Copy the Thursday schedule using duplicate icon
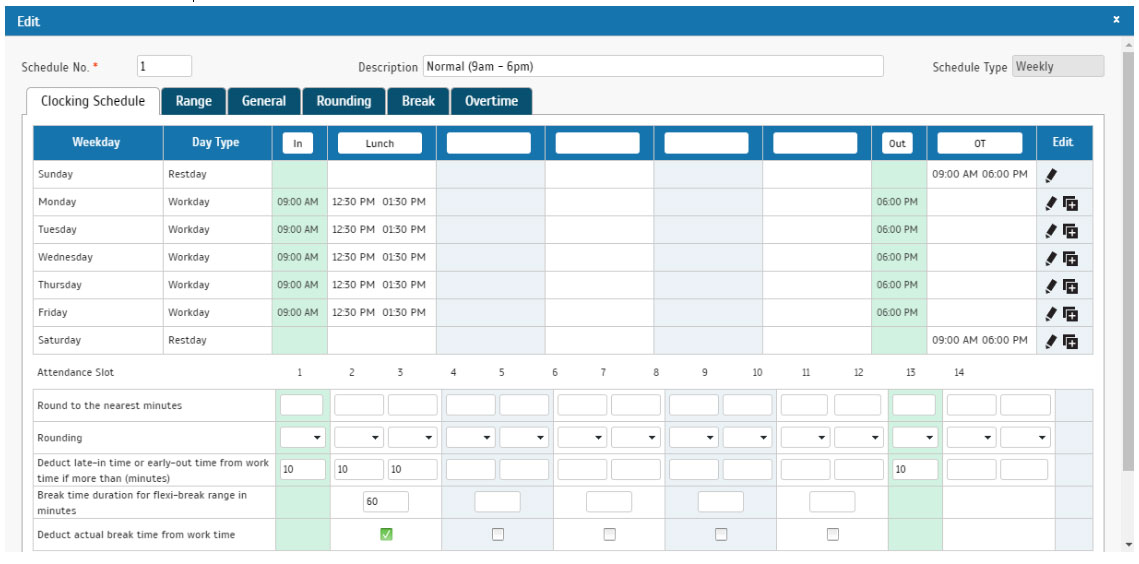The image size is (1139, 564). click(x=1070, y=286)
